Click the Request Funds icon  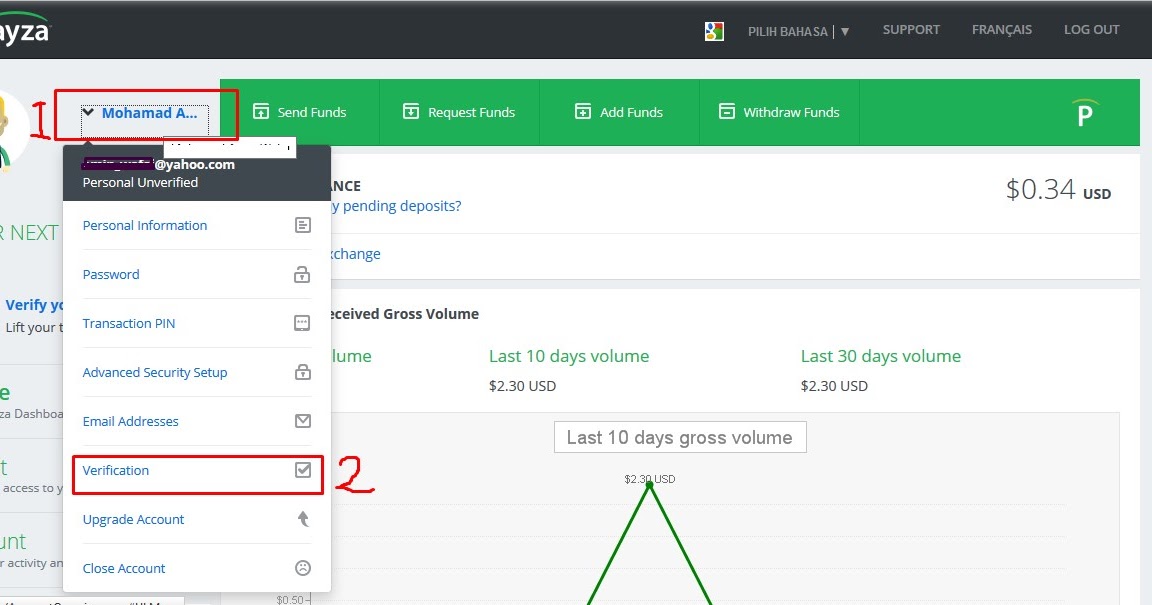(x=411, y=112)
